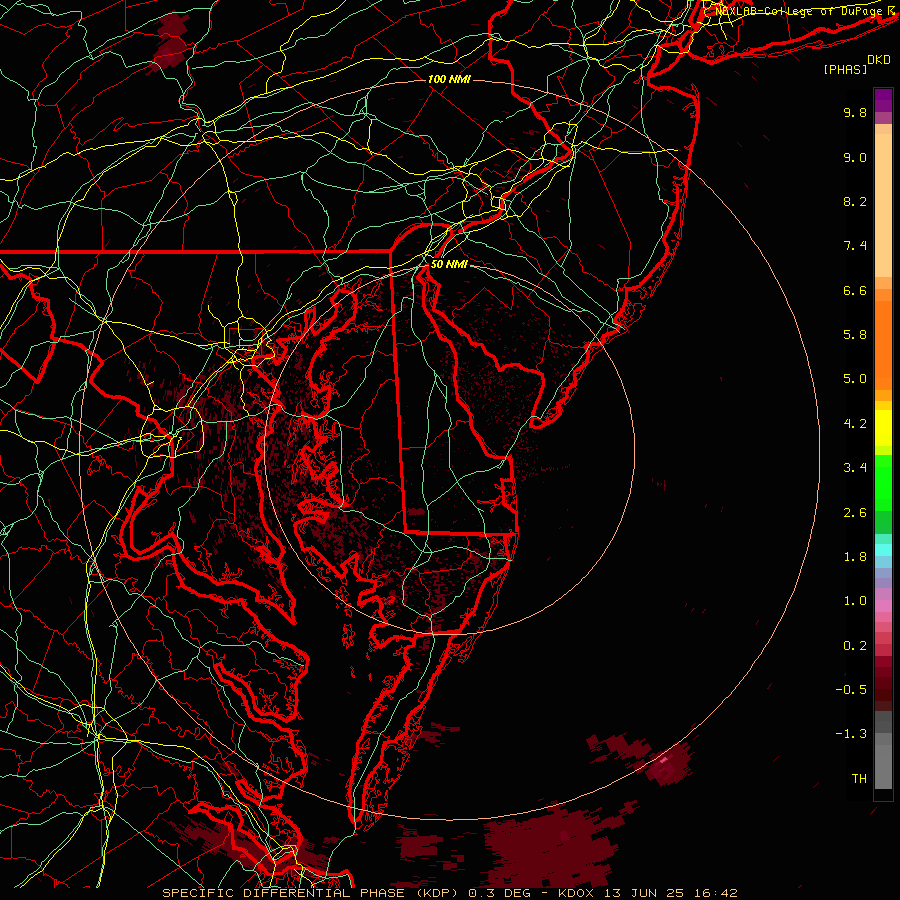Click the 13 JUN 25 date text
This screenshot has width=900, height=900.
coord(644,893)
